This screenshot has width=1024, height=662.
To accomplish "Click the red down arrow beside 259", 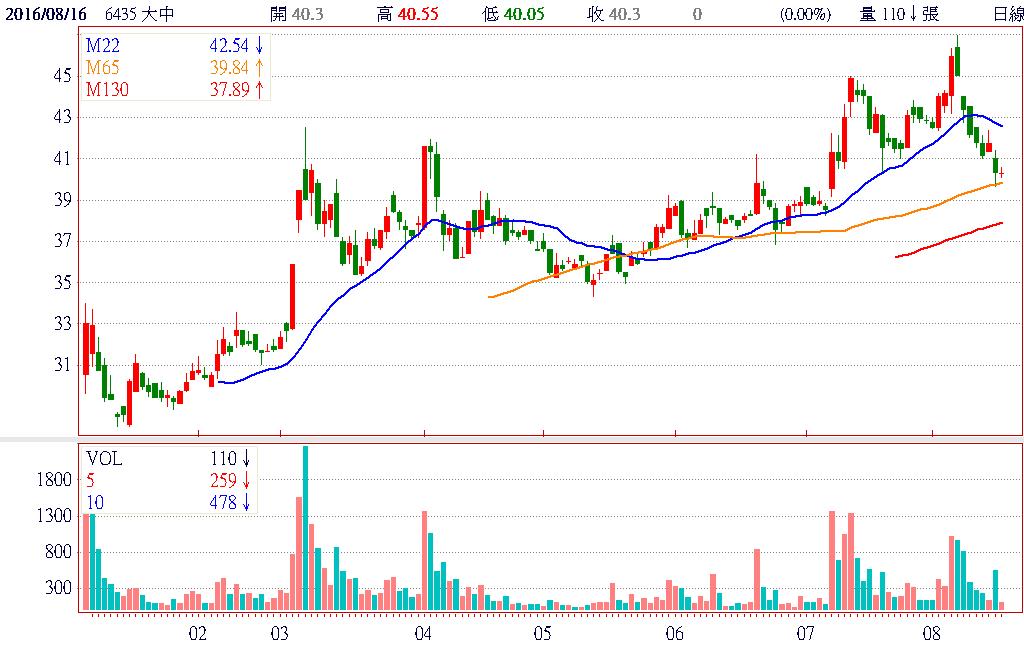I will pos(246,481).
